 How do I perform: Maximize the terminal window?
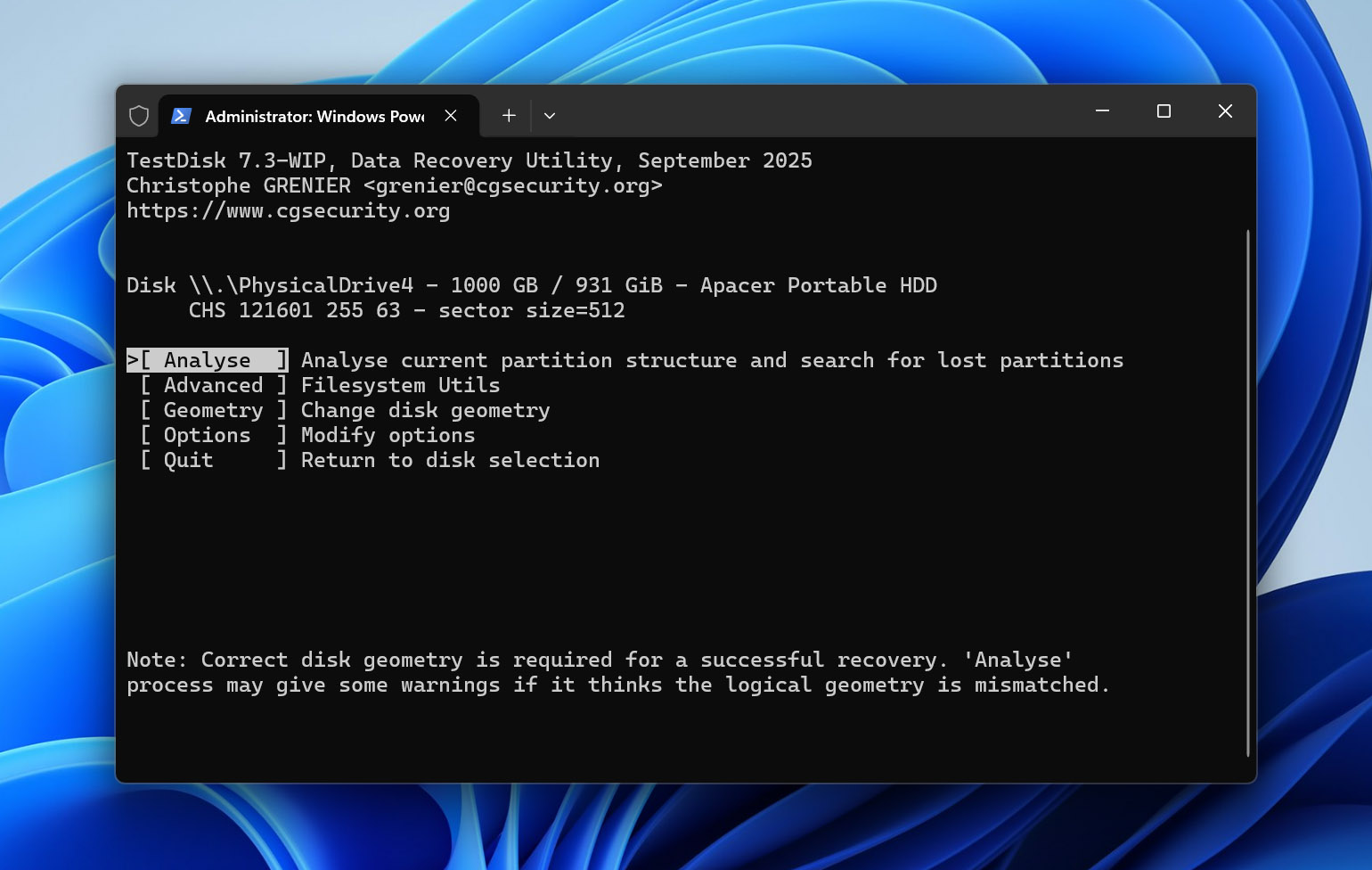point(1164,111)
